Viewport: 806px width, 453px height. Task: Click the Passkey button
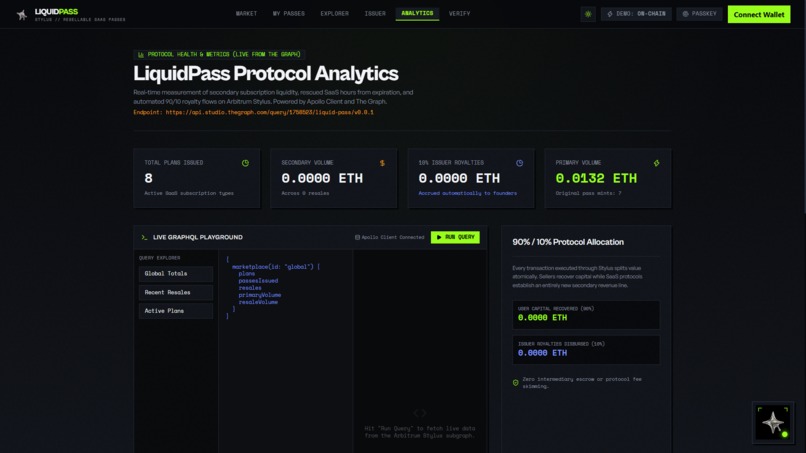click(x=699, y=14)
